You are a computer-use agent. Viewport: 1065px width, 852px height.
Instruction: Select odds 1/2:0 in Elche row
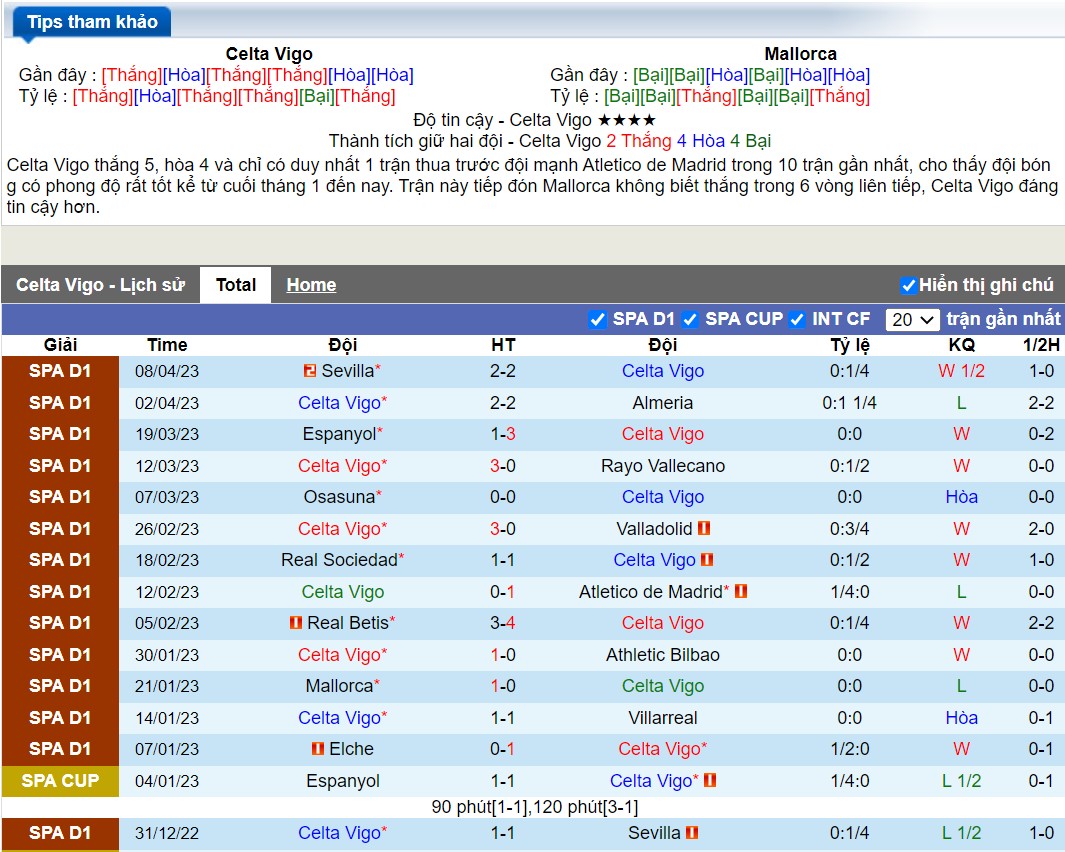(850, 749)
